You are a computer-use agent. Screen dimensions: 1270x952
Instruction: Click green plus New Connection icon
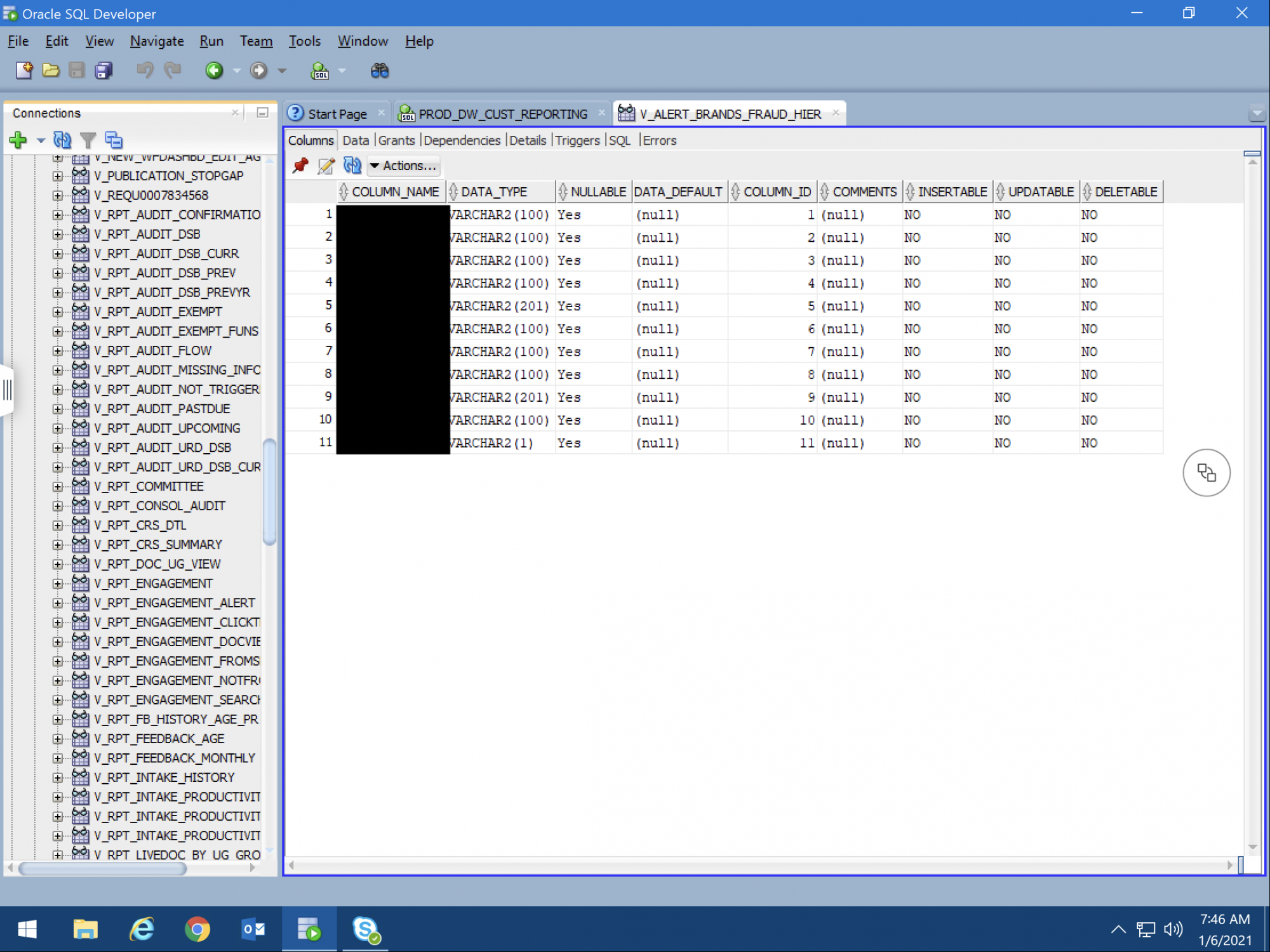(18, 140)
